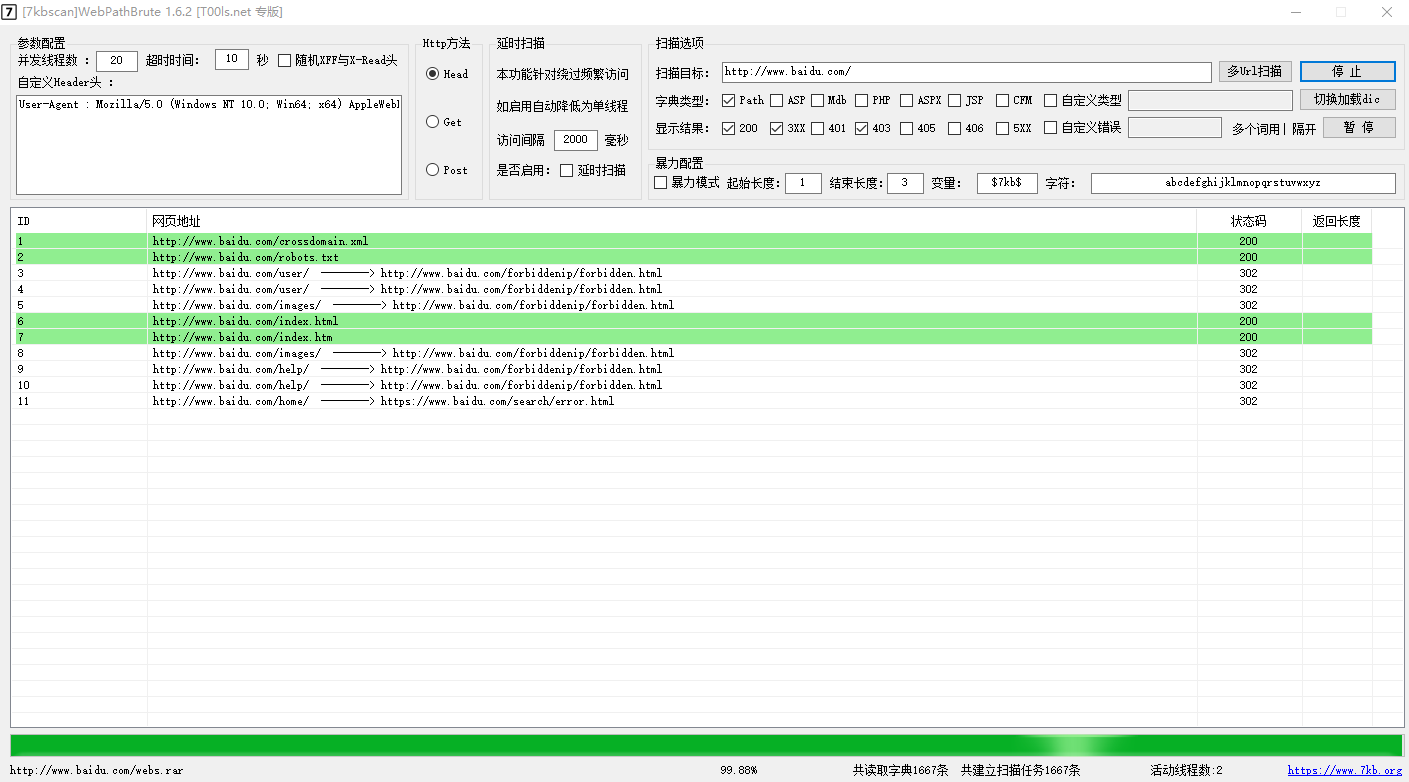Select the index.html result row
1409x782 pixels.
point(692,321)
